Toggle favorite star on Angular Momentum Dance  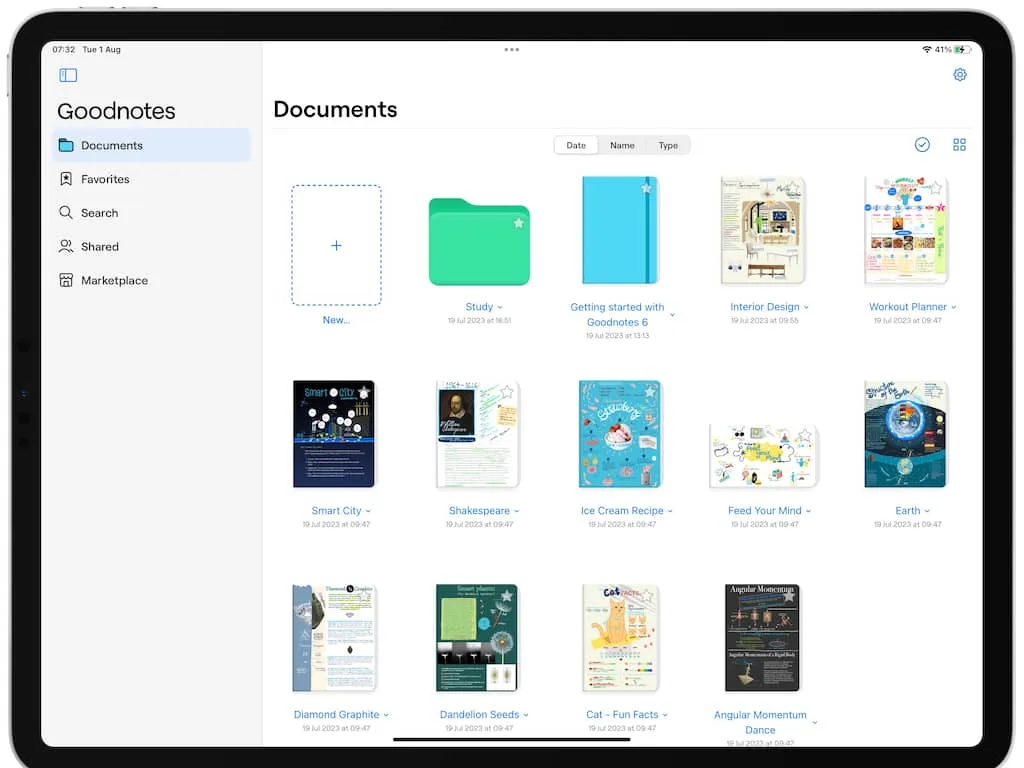coord(789,596)
